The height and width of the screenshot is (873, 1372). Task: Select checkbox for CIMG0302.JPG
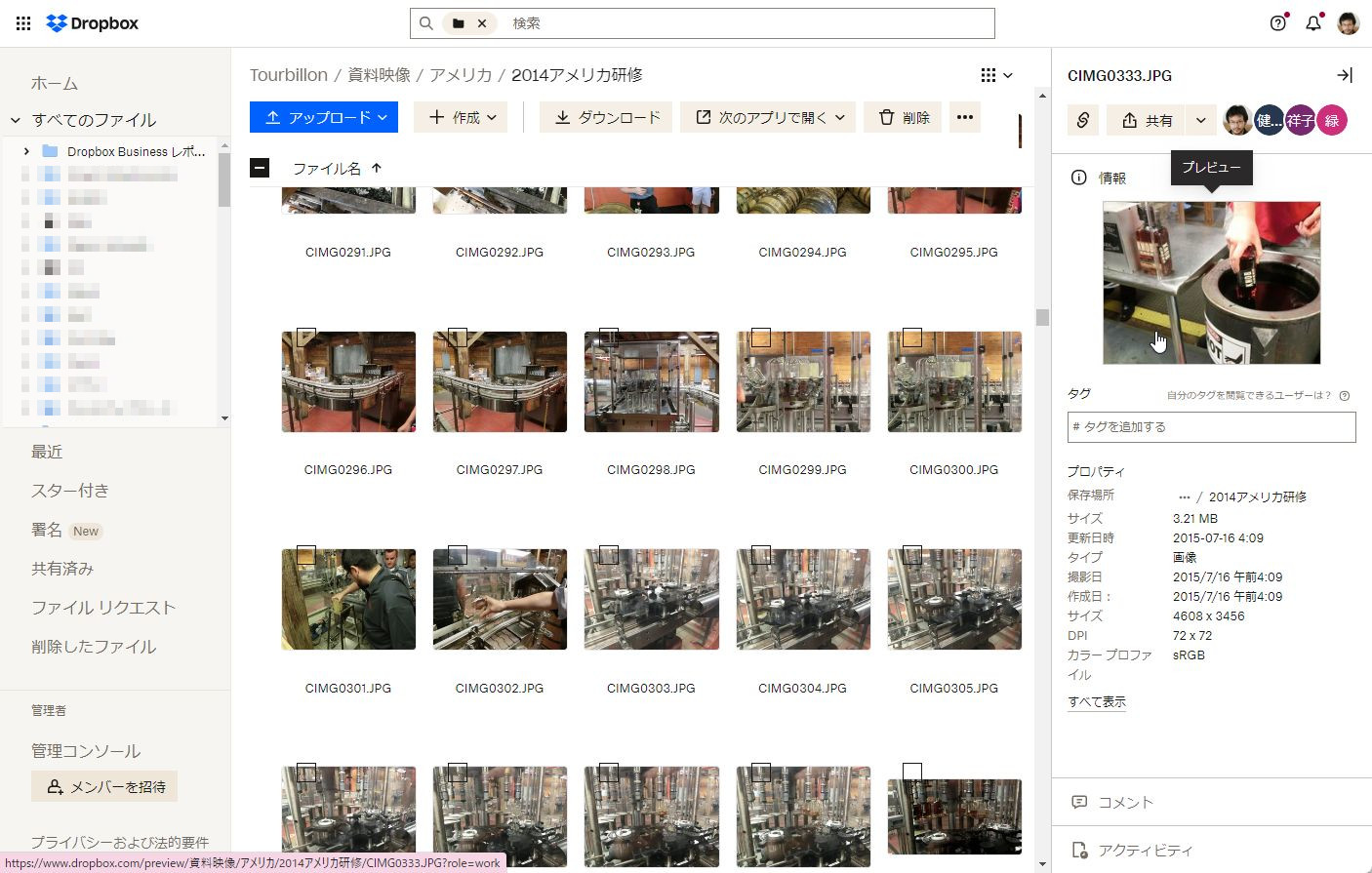[x=458, y=555]
